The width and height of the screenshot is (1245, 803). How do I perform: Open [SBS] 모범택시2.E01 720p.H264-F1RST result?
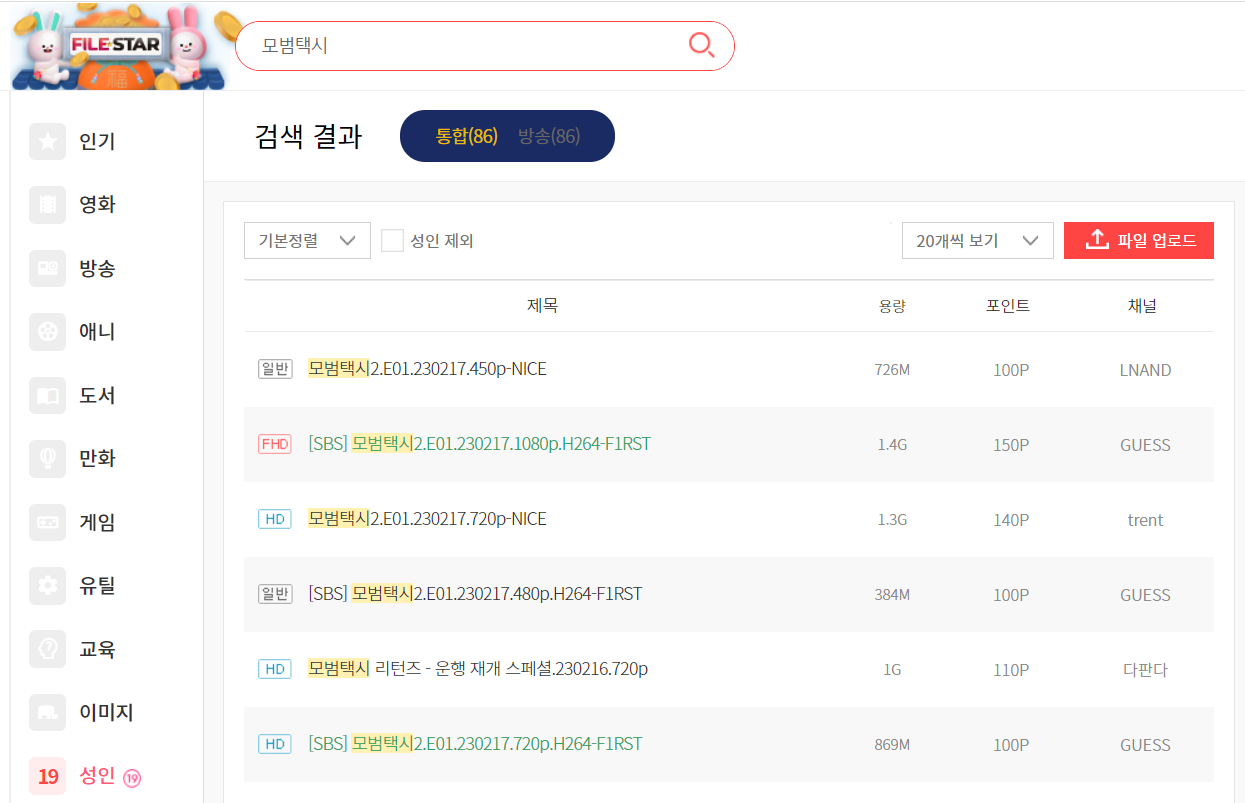click(x=475, y=744)
